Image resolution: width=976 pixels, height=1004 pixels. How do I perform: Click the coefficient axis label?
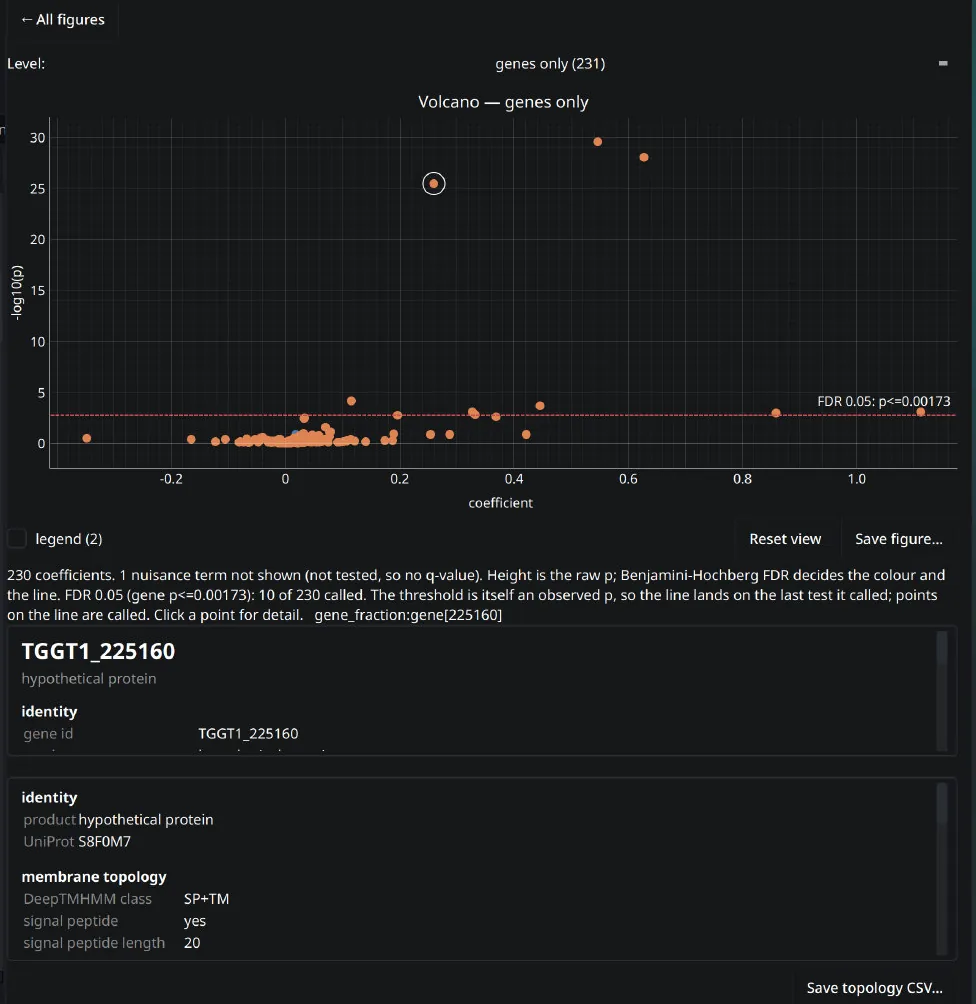click(500, 503)
